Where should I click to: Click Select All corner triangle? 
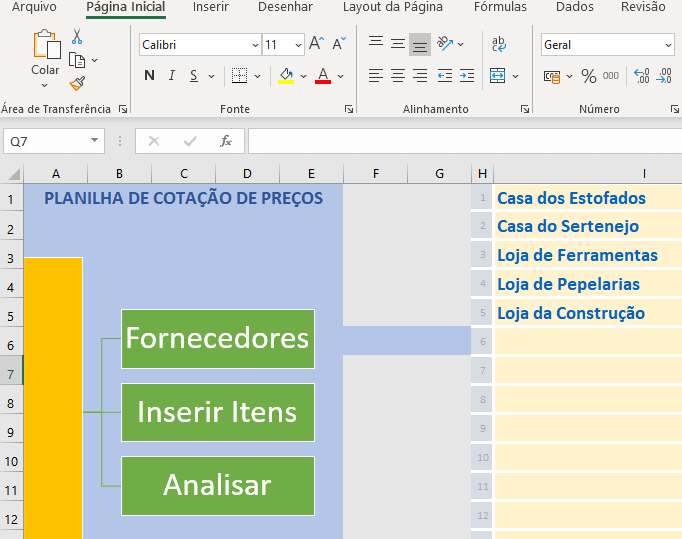pyautogui.click(x=13, y=174)
